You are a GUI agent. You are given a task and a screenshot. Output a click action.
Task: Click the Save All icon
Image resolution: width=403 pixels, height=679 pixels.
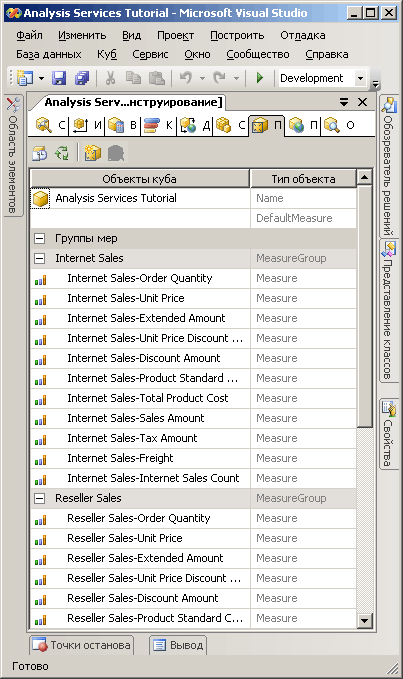81,78
